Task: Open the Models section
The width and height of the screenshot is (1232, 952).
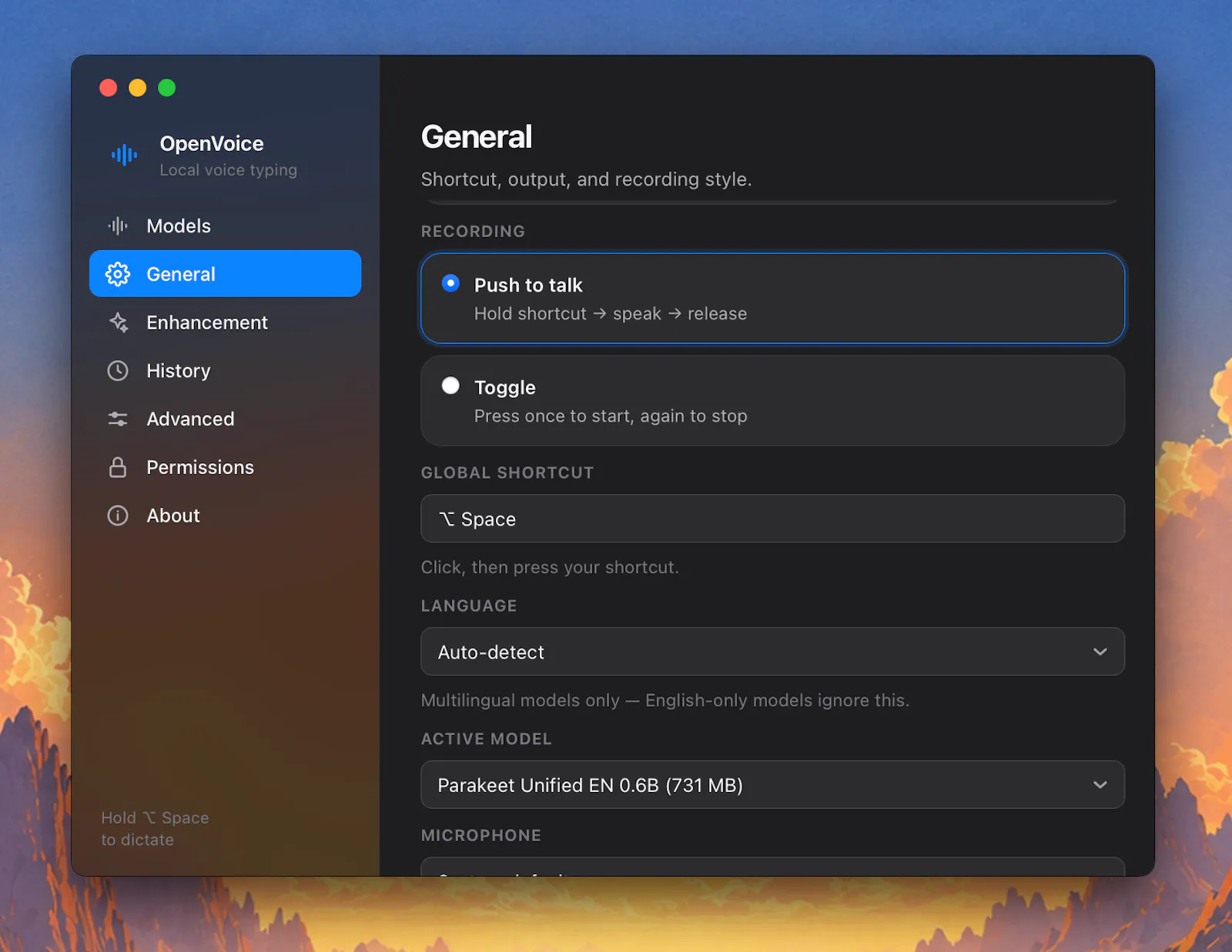Action: [x=225, y=225]
